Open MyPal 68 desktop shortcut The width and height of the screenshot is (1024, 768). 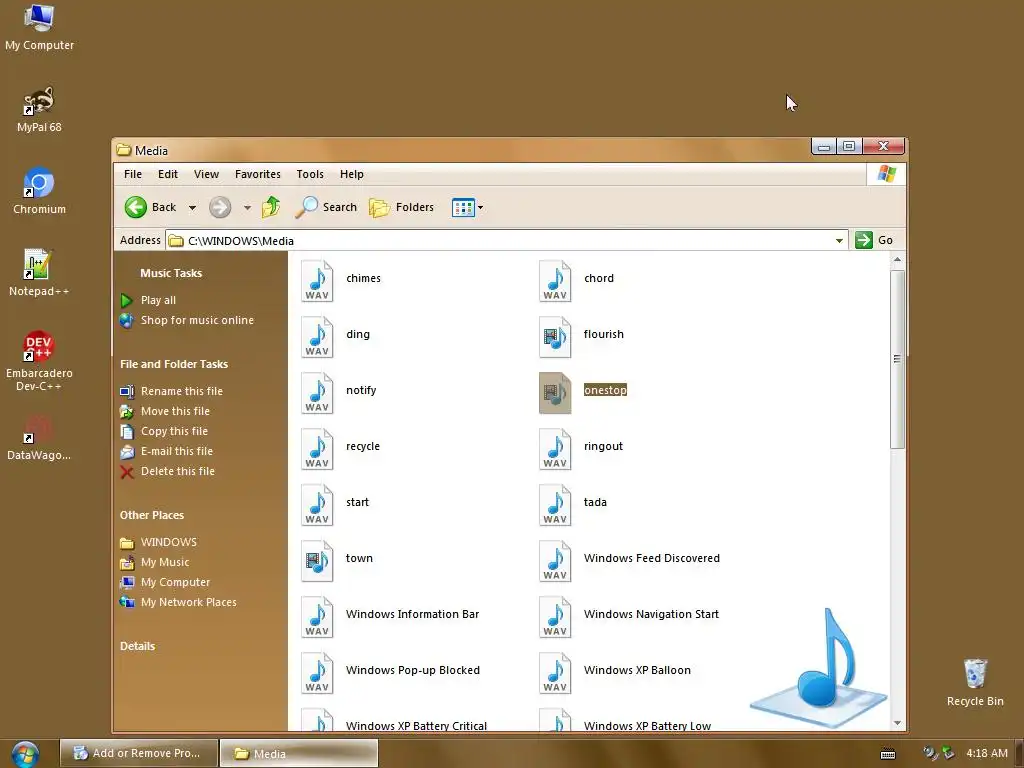39,109
